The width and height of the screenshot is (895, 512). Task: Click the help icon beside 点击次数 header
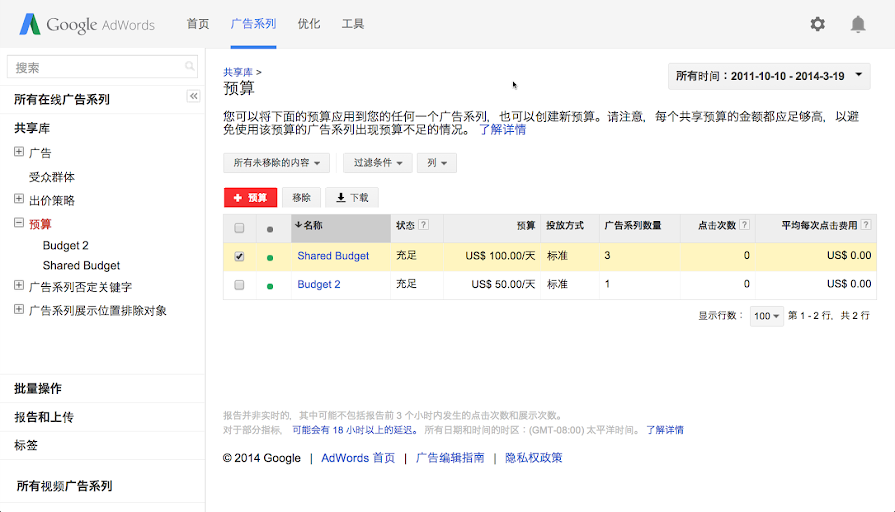click(x=745, y=226)
